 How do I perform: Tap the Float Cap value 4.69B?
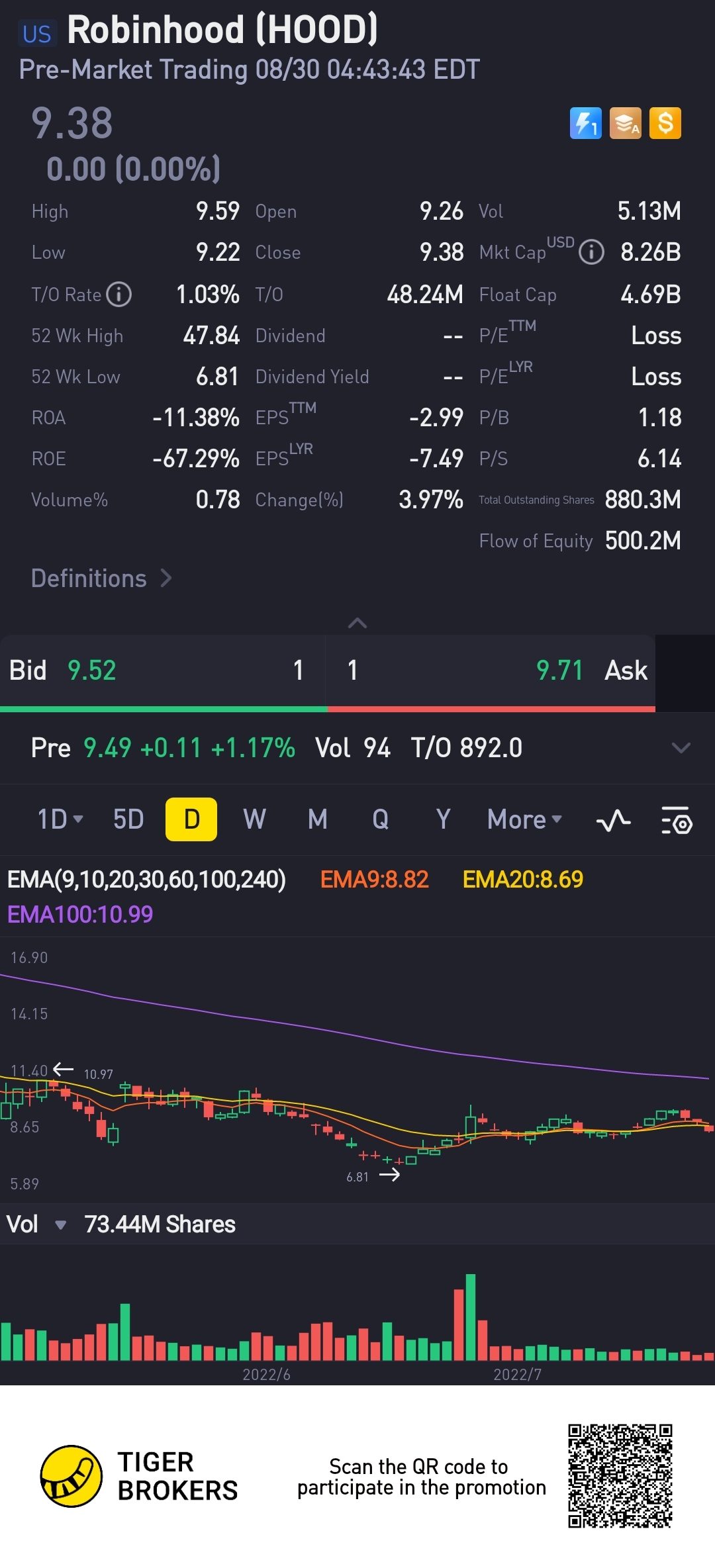click(651, 295)
